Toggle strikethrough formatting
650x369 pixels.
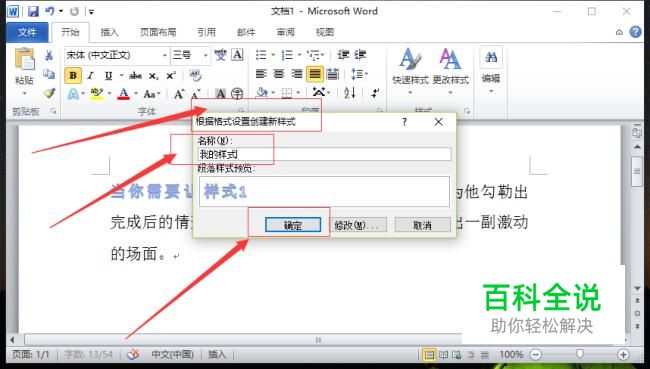pyautogui.click(x=136, y=75)
